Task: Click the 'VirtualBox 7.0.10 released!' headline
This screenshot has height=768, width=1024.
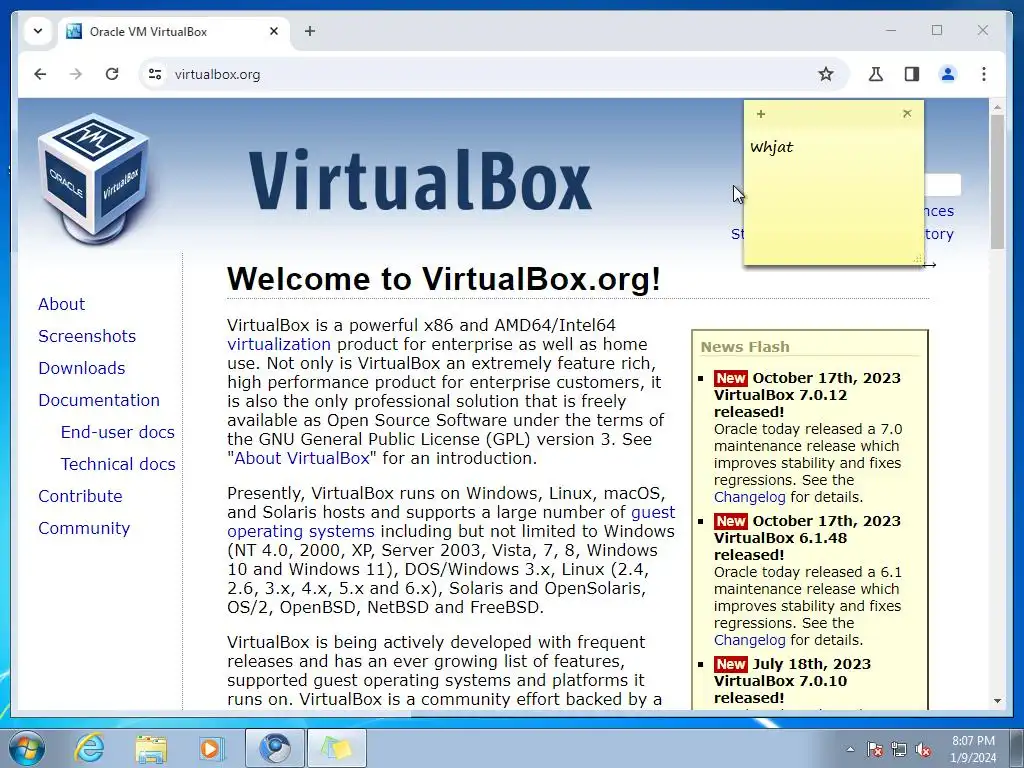Action: click(x=780, y=690)
